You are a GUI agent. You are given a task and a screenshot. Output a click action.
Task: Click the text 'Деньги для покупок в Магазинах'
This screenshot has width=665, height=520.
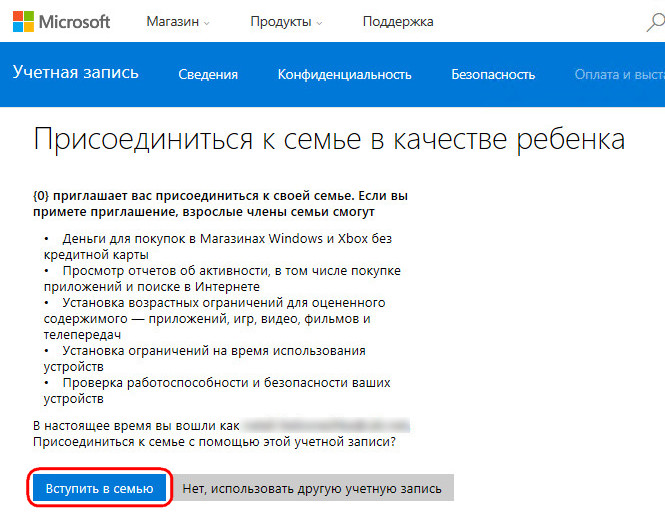164,239
